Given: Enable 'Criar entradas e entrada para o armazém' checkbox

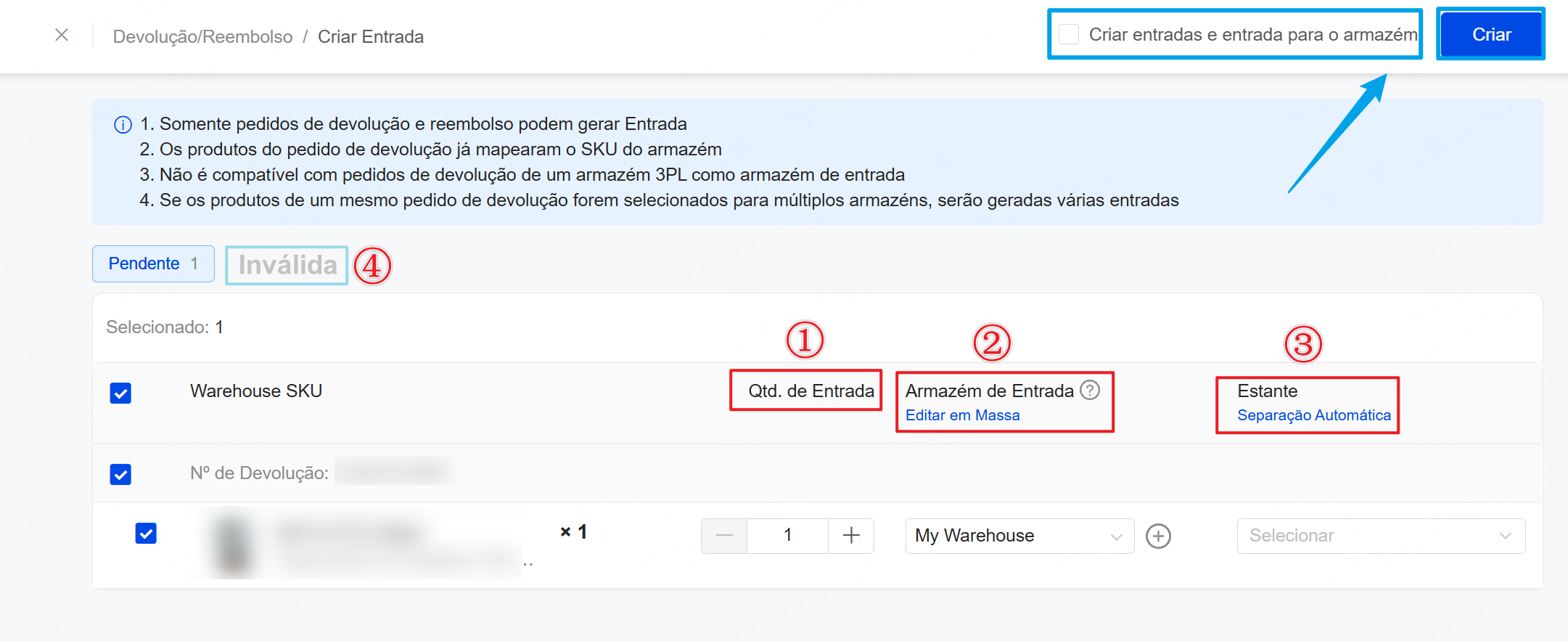Looking at the screenshot, I should (1069, 34).
